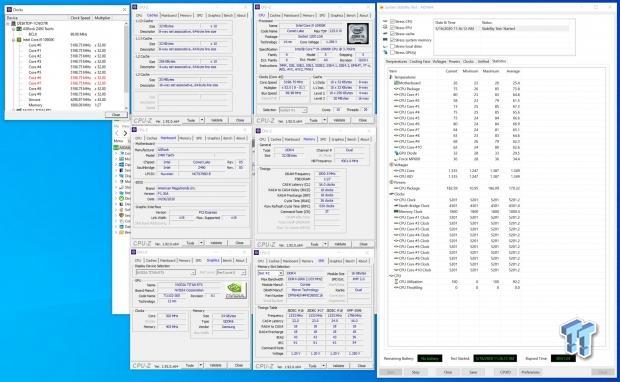Screen dimensions: 620x382
Task: Select the Core #6 row in Clocks window
Action: tap(67, 78)
